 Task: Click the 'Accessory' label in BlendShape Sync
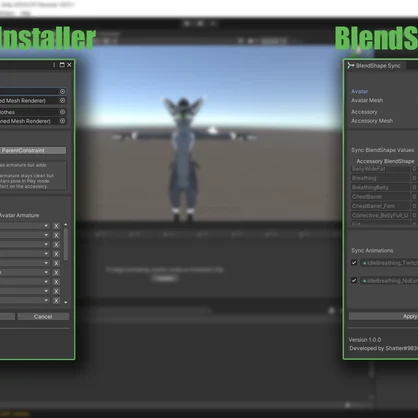pos(364,112)
